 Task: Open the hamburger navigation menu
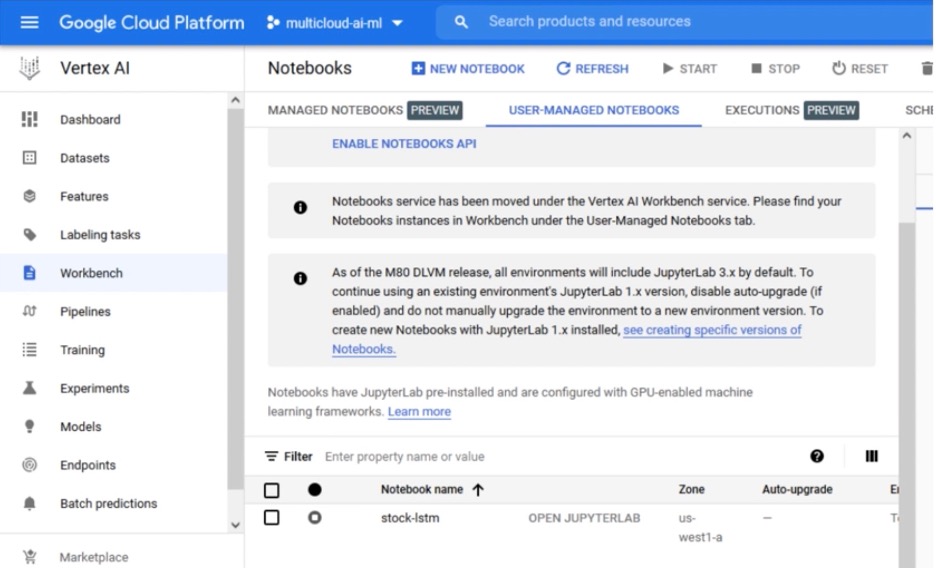[x=29, y=22]
